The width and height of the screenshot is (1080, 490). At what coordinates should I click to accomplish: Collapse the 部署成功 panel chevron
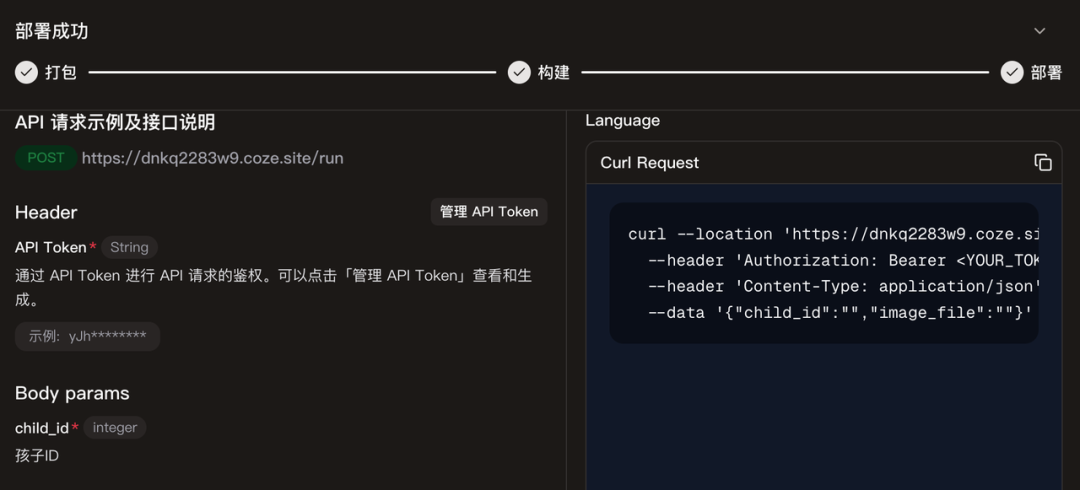pyautogui.click(x=1040, y=31)
